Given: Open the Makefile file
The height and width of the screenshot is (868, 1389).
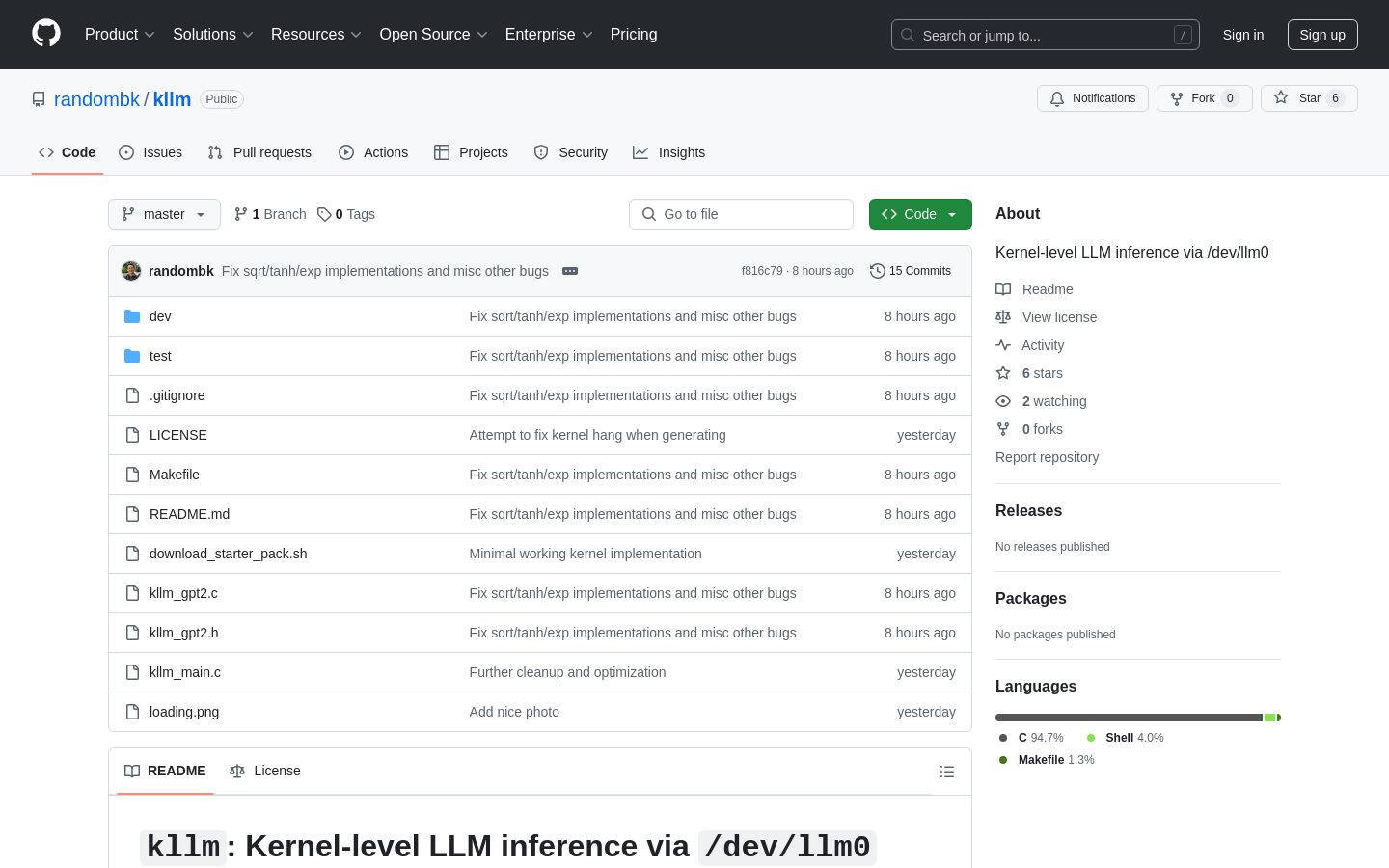Looking at the screenshot, I should coord(175,475).
